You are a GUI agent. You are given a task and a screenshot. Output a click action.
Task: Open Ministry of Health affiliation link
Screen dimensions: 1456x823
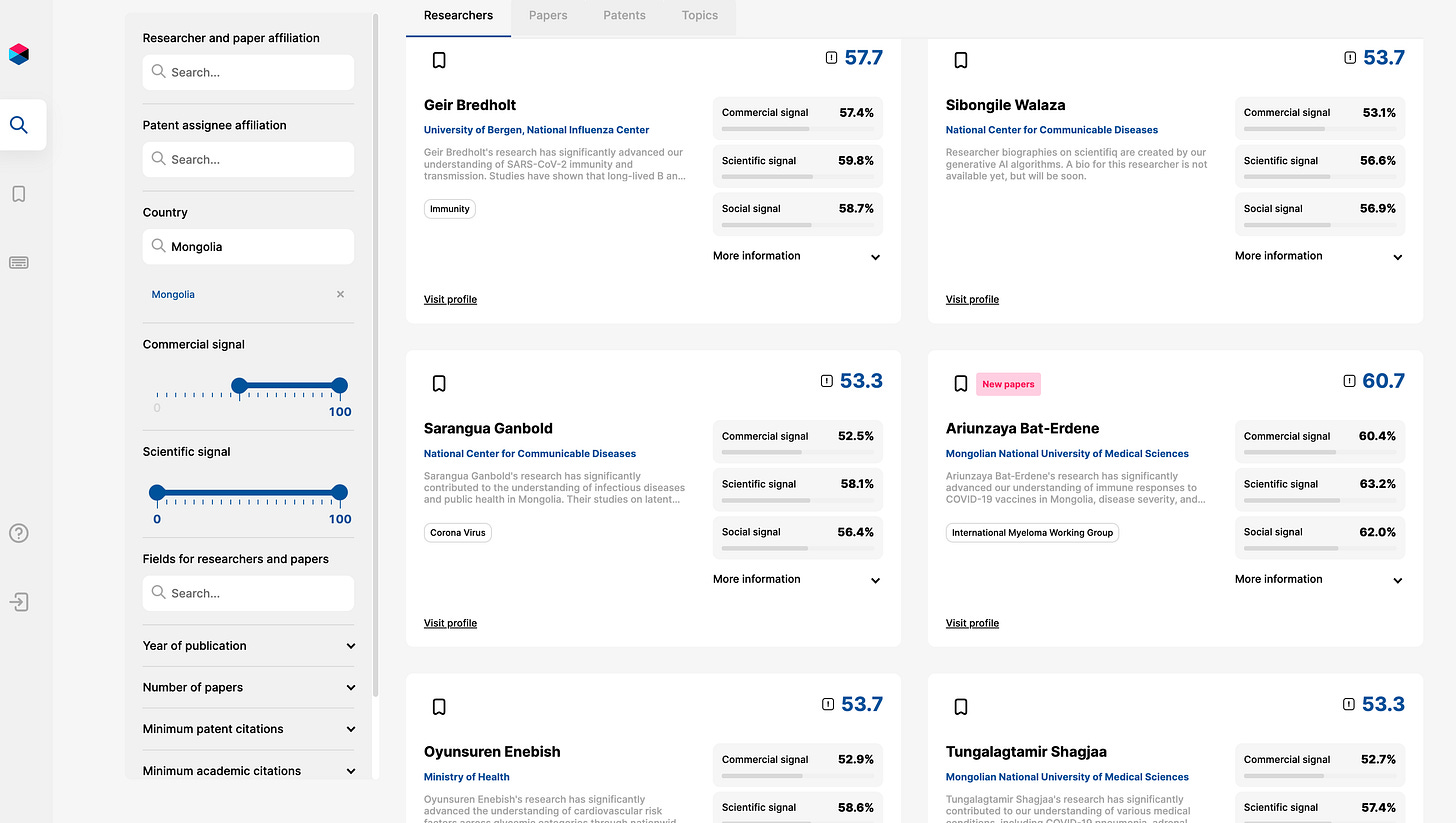(x=467, y=777)
